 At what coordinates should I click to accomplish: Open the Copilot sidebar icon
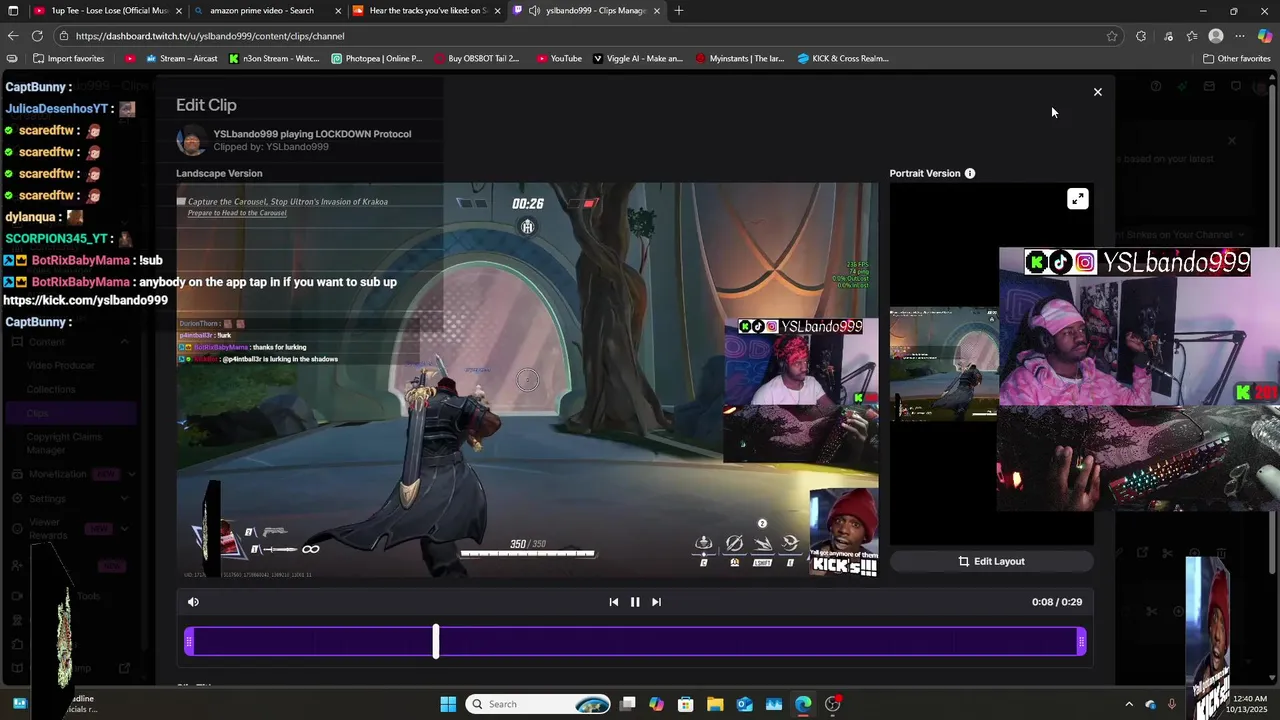(1265, 36)
